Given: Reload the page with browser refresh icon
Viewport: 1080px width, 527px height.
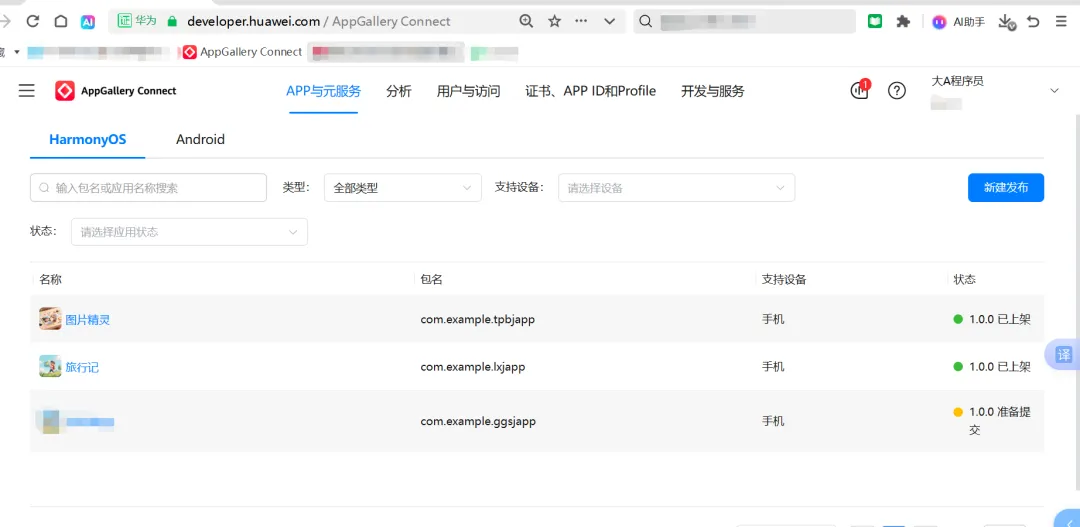Looking at the screenshot, I should pos(32,21).
